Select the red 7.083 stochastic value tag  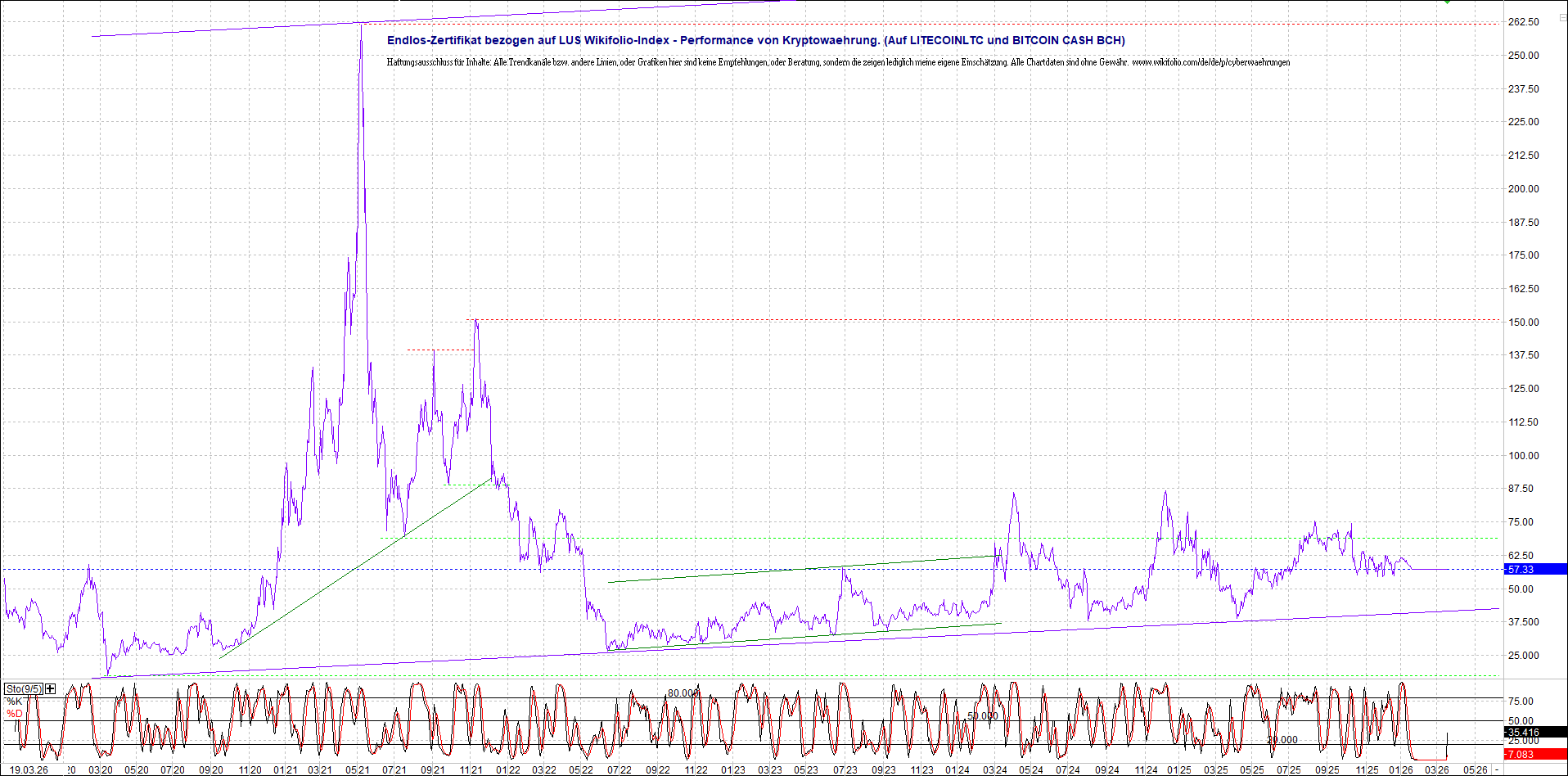1535,754
